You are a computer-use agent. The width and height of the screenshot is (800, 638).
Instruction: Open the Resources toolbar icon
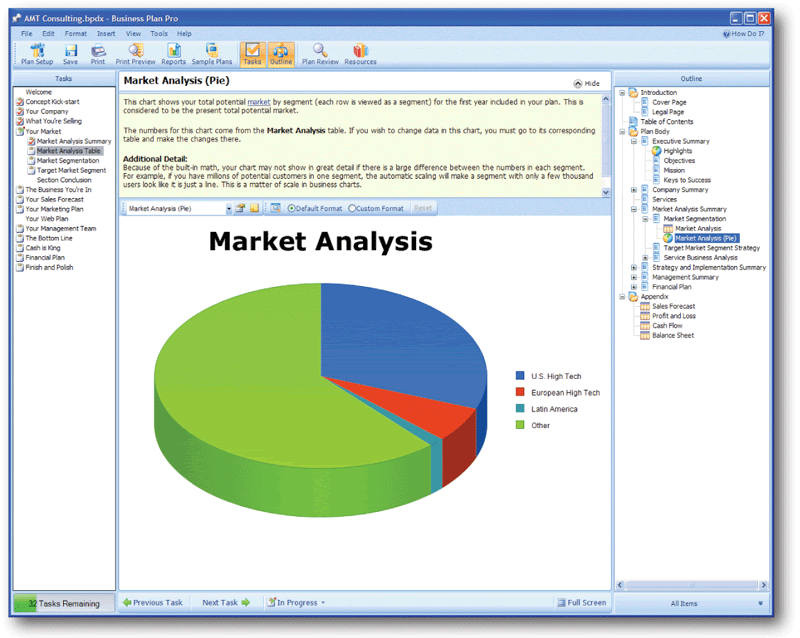point(360,55)
